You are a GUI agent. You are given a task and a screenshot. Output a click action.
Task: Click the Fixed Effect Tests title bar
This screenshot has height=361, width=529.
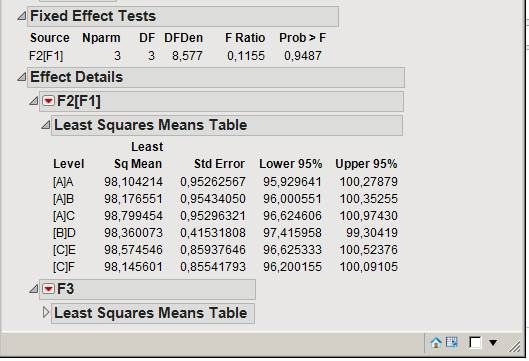183,16
